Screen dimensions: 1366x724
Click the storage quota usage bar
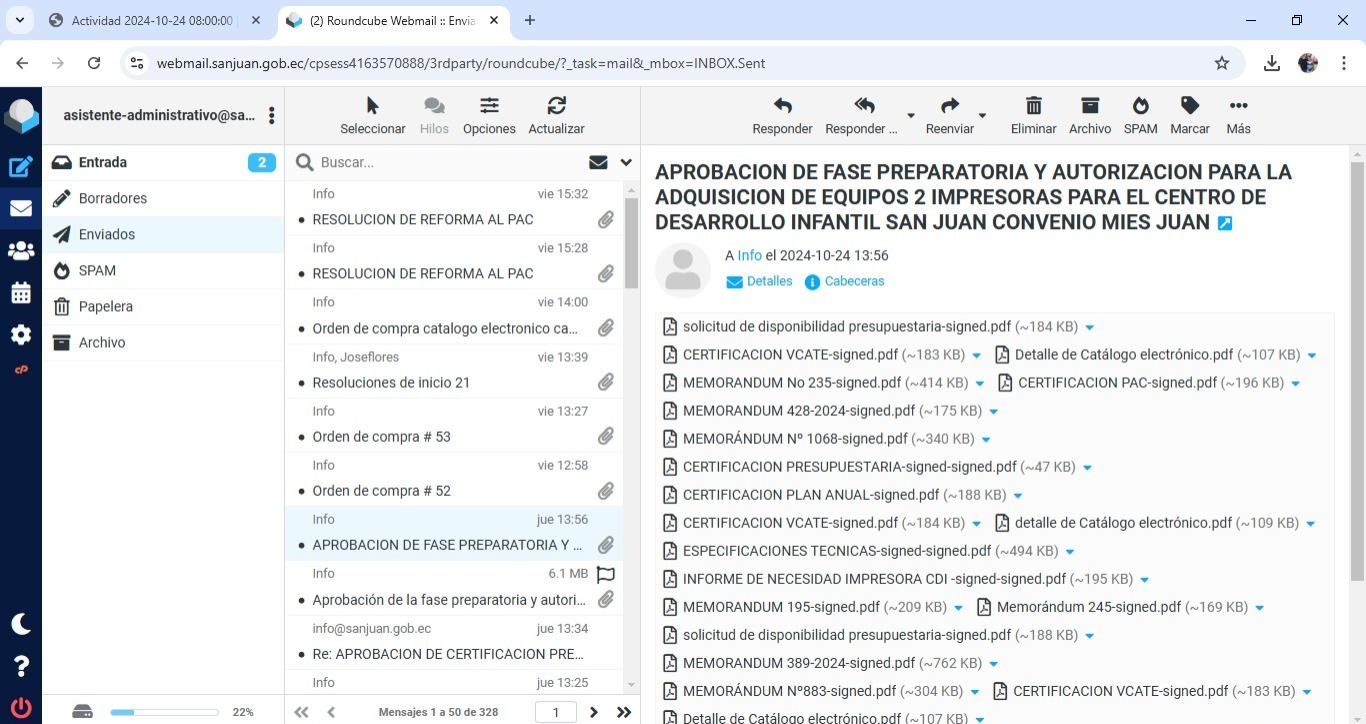(164, 712)
